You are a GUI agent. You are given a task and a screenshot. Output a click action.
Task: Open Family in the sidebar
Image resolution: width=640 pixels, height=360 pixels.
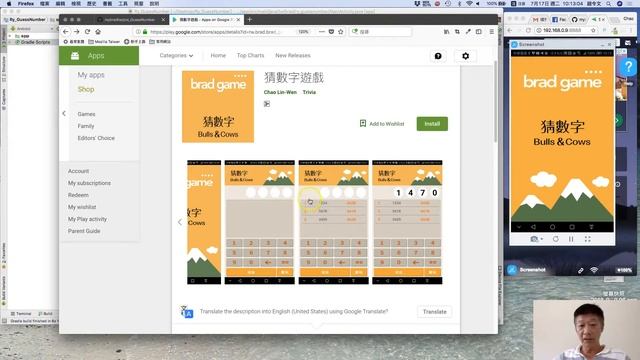coord(86,126)
